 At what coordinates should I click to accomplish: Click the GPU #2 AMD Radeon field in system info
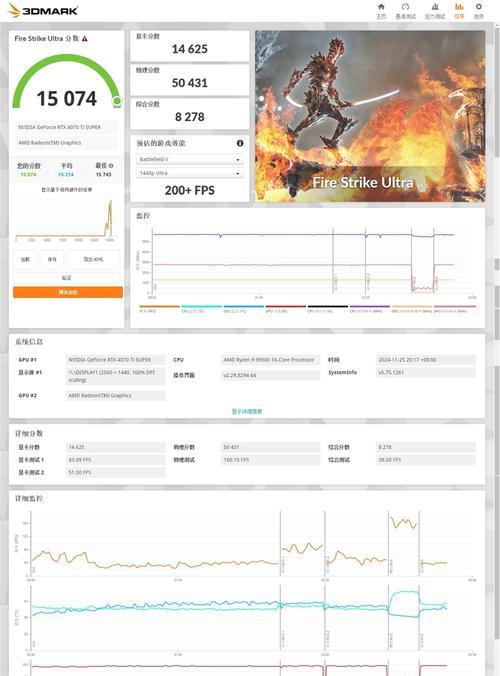[115, 395]
